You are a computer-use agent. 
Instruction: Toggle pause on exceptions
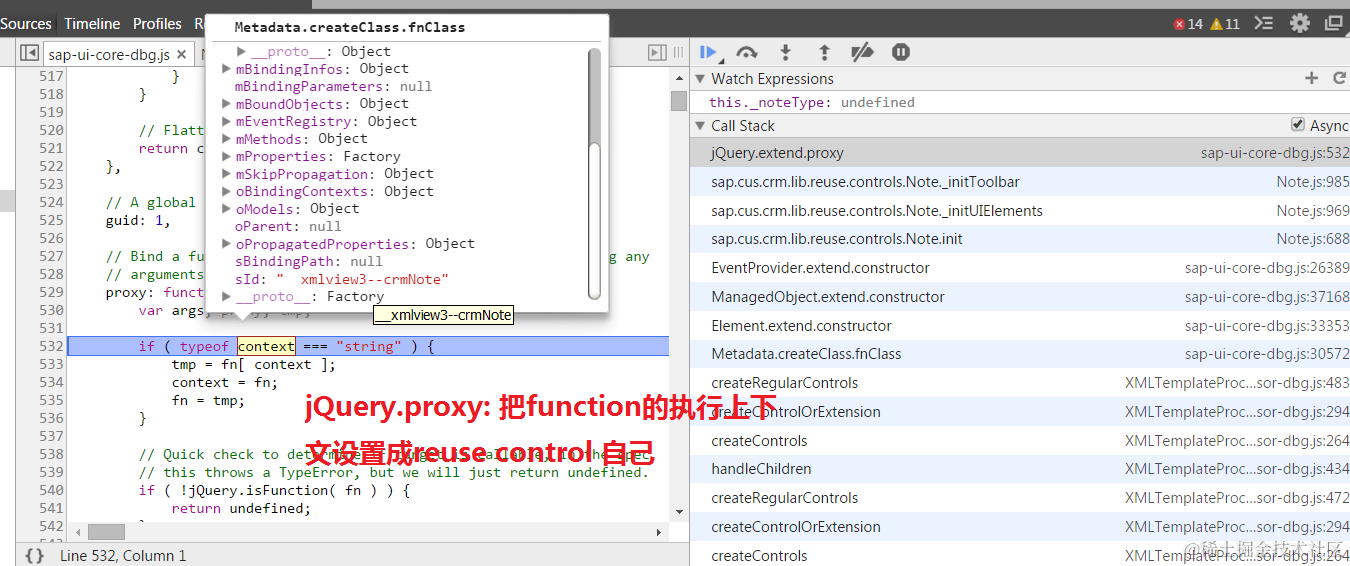(x=901, y=52)
